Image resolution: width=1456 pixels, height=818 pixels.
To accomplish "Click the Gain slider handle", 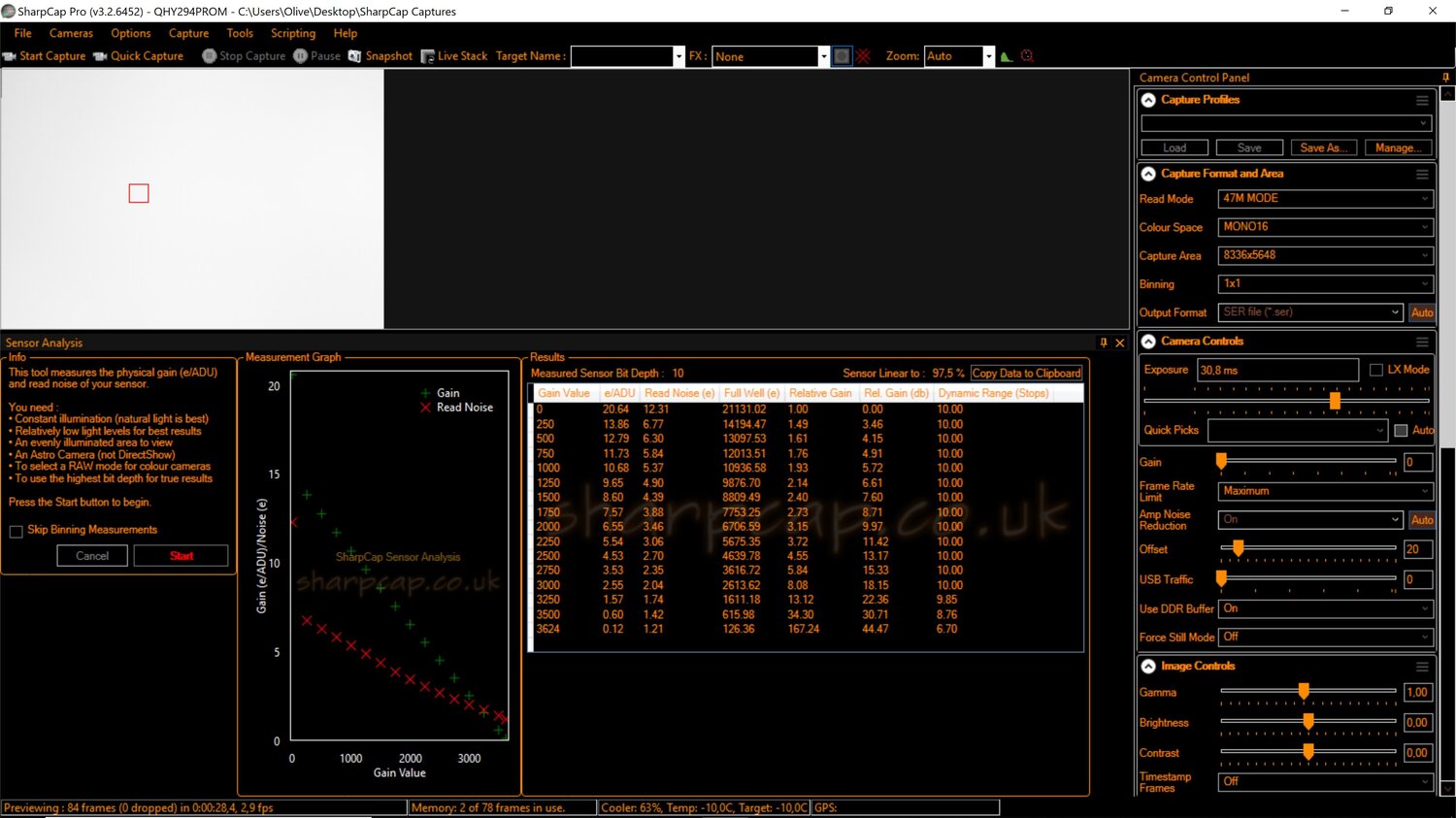I will (x=1221, y=462).
